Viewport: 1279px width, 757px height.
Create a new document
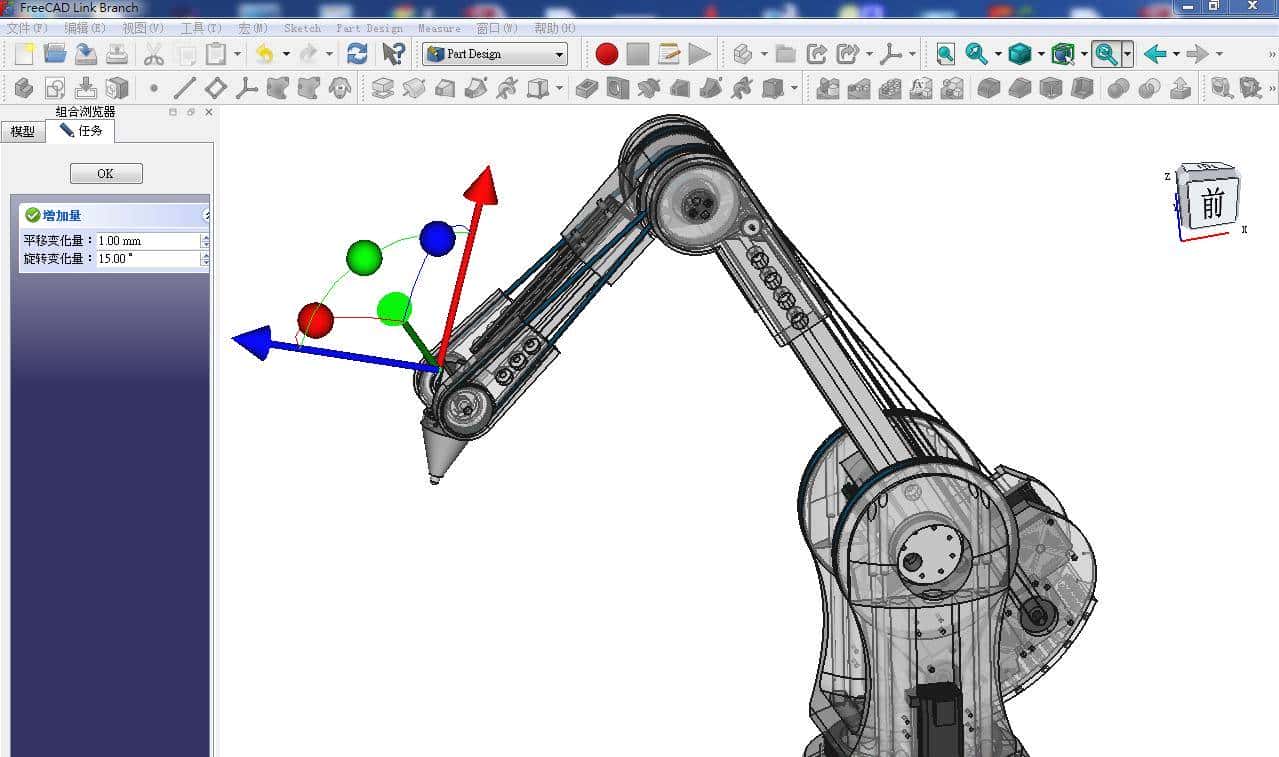pos(24,54)
